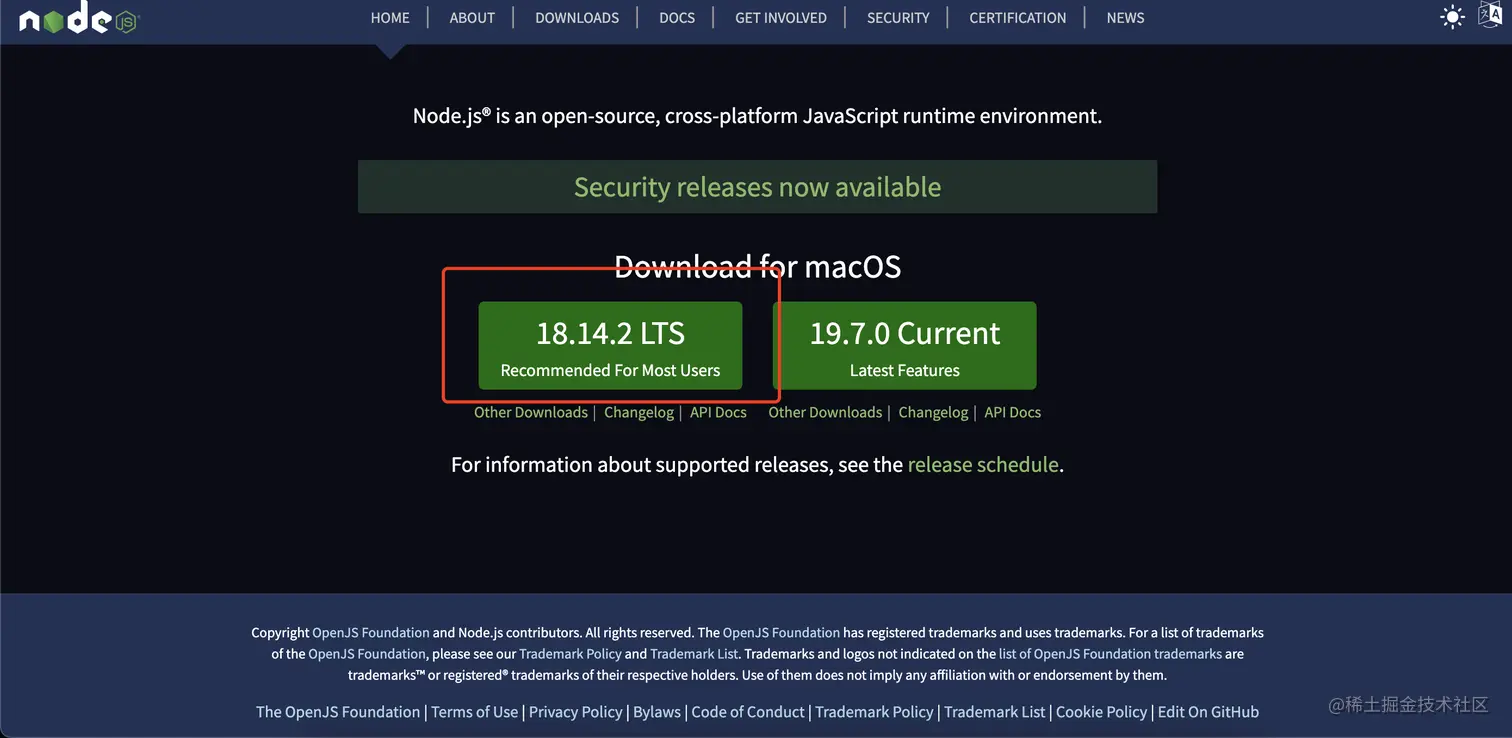1512x738 pixels.
Task: Toggle dark mode with the sun icon
Action: coord(1452,17)
